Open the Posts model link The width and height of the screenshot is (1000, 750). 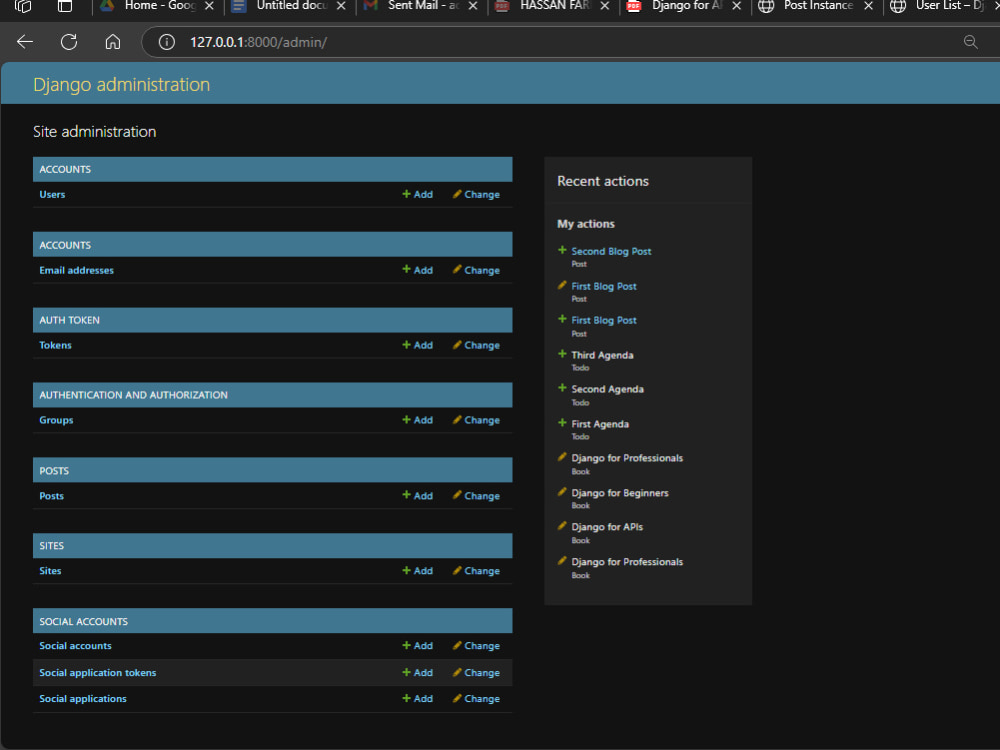tap(52, 496)
